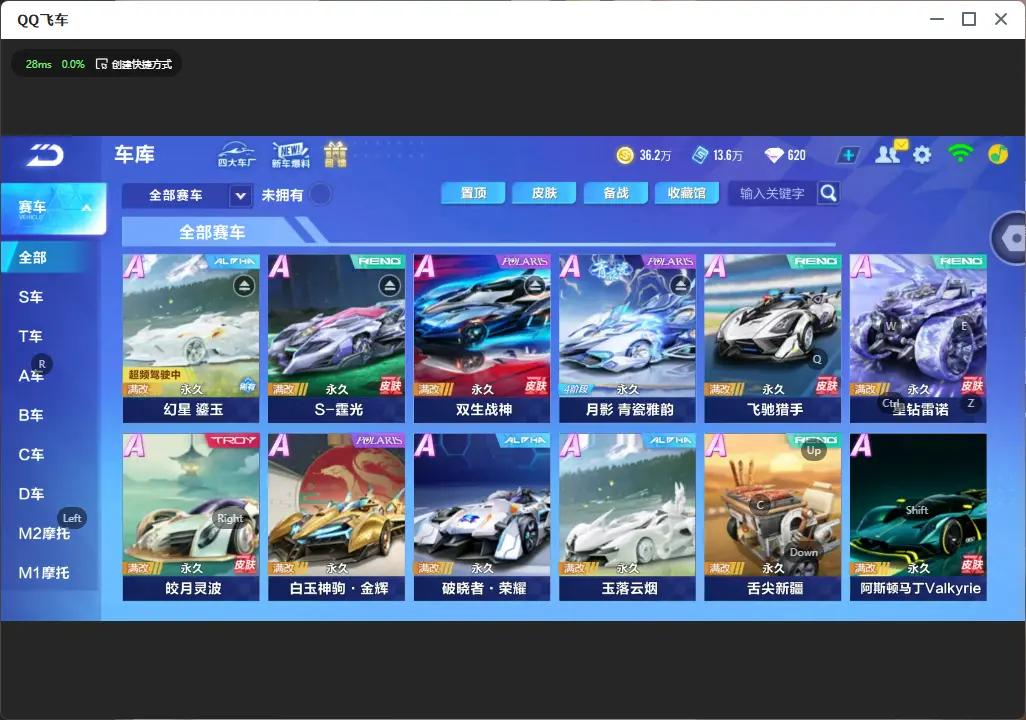
Task: Select the 舌尖新疆 car card
Action: pyautogui.click(x=773, y=517)
